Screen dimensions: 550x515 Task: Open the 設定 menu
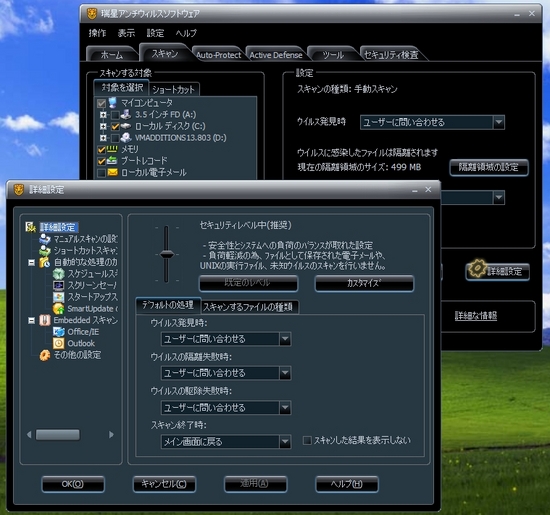coord(155,33)
